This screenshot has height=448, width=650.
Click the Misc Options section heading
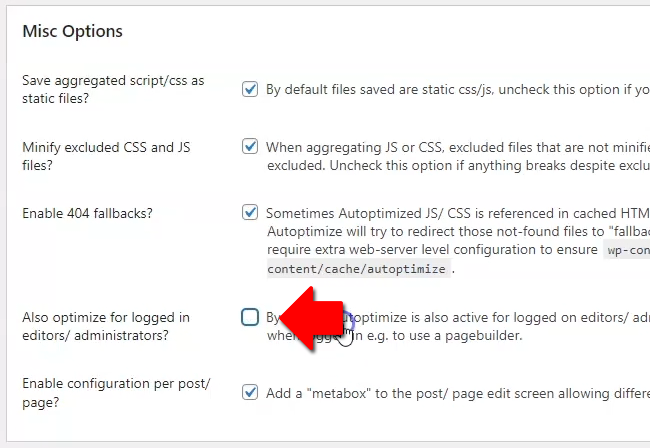point(73,31)
